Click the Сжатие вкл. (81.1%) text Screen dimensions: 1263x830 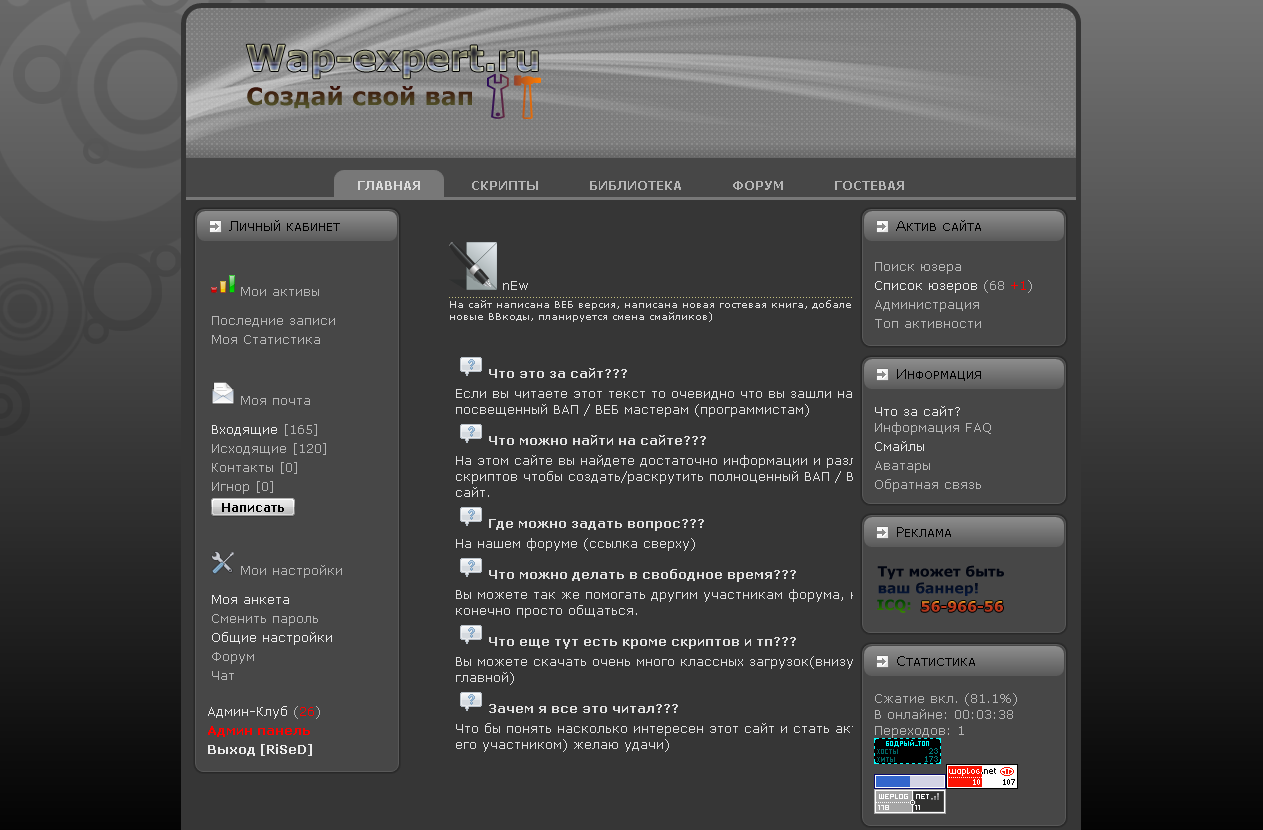[x=946, y=699]
